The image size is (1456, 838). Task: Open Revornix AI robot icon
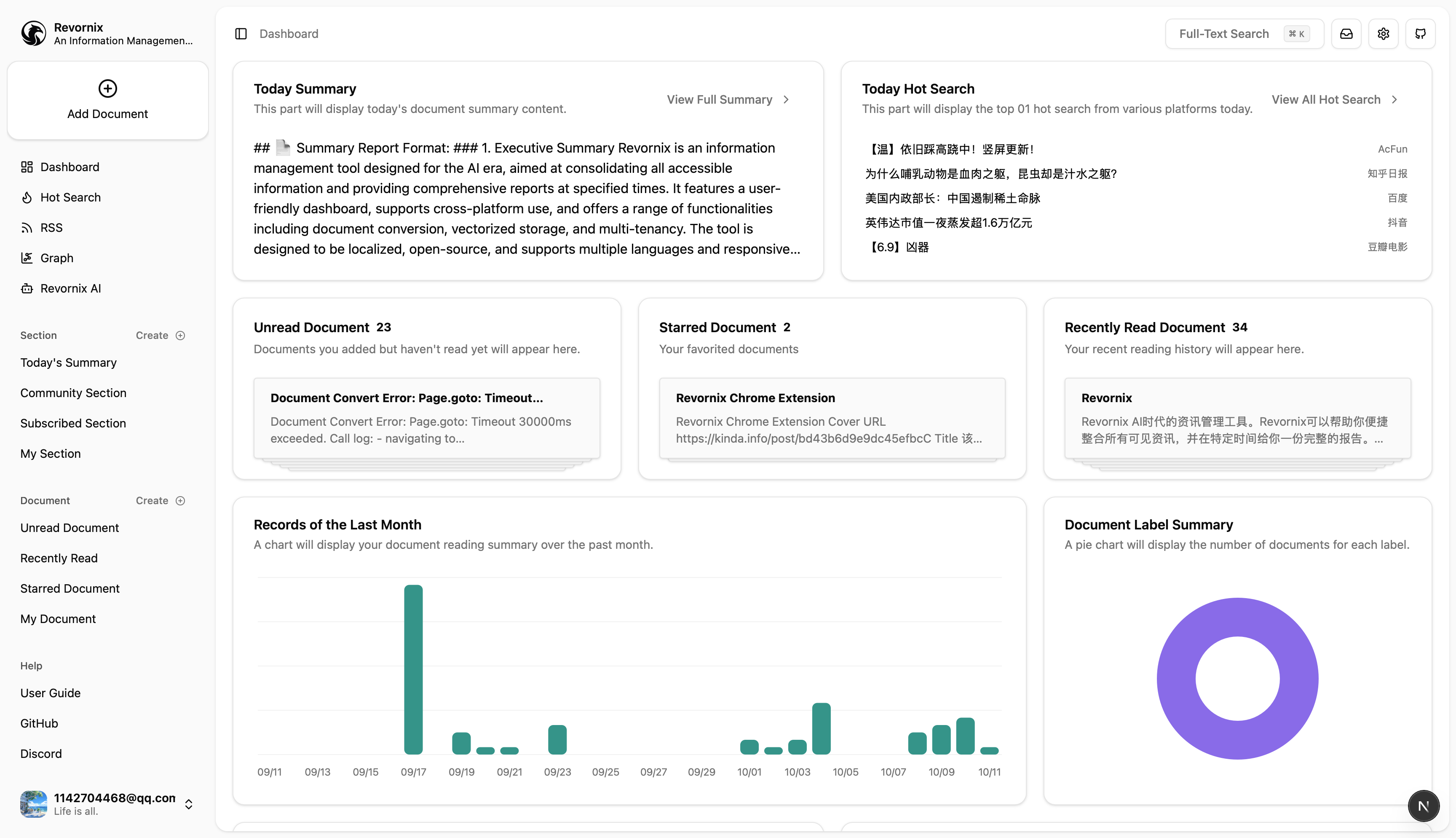pyautogui.click(x=27, y=289)
